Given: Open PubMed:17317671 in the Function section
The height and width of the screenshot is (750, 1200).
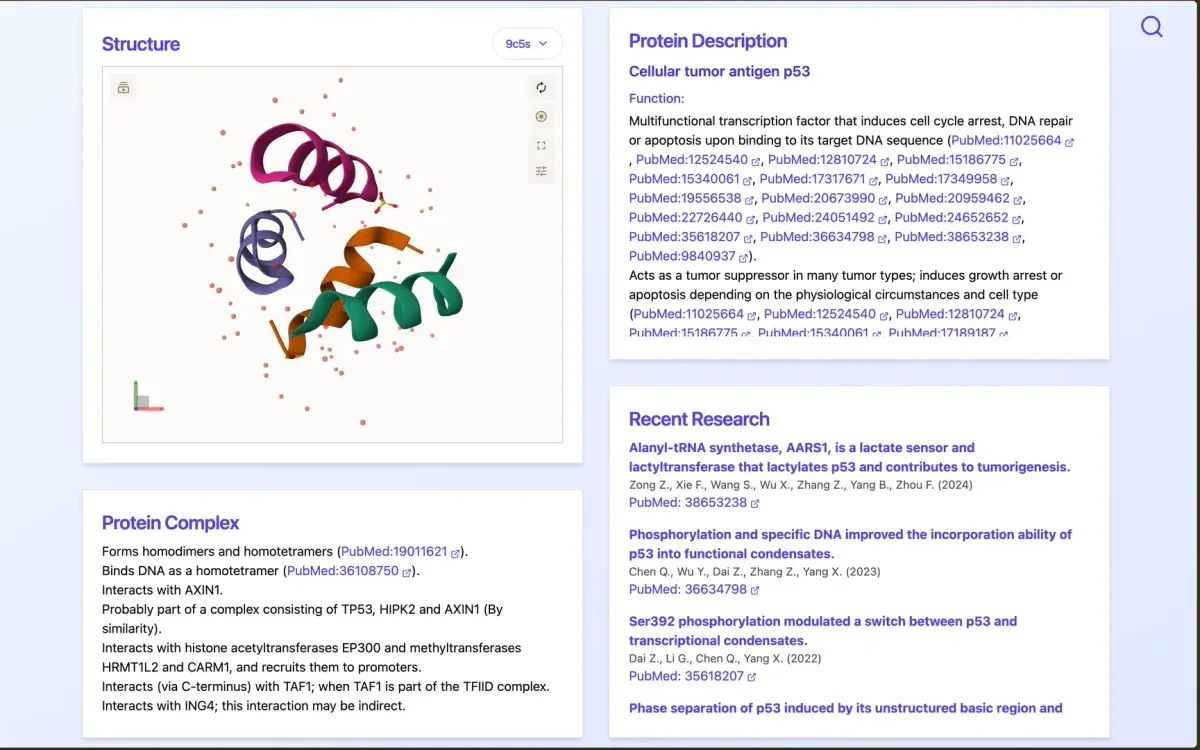Looking at the screenshot, I should coord(812,179).
